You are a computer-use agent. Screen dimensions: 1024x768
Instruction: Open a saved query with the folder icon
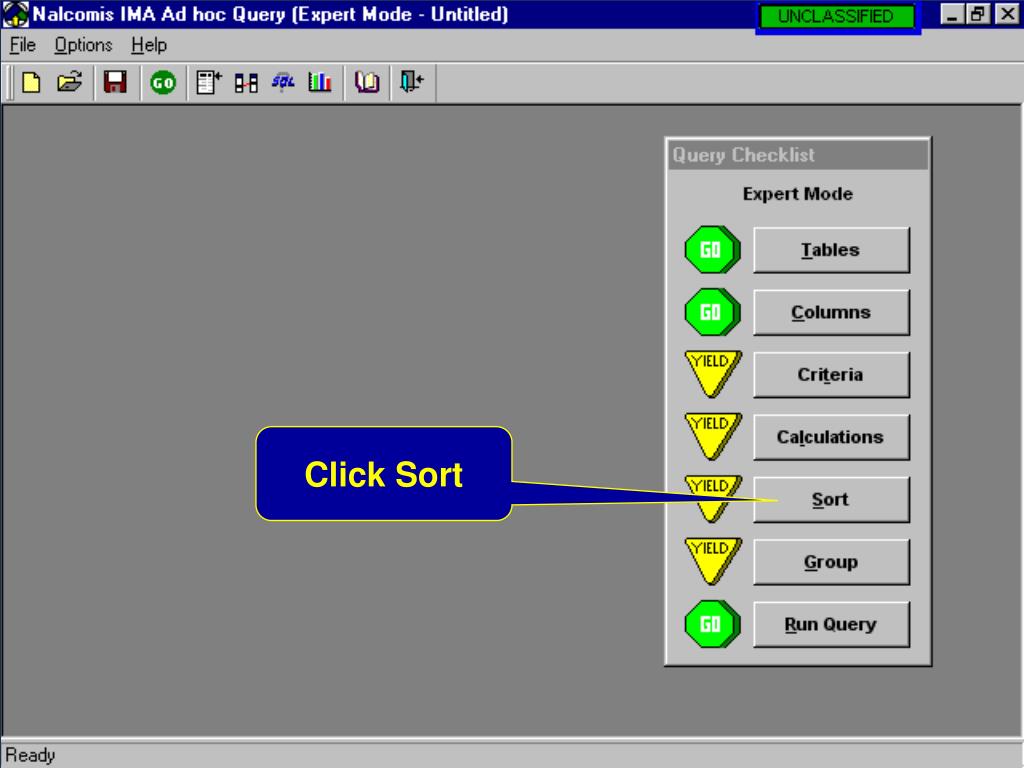[x=69, y=83]
